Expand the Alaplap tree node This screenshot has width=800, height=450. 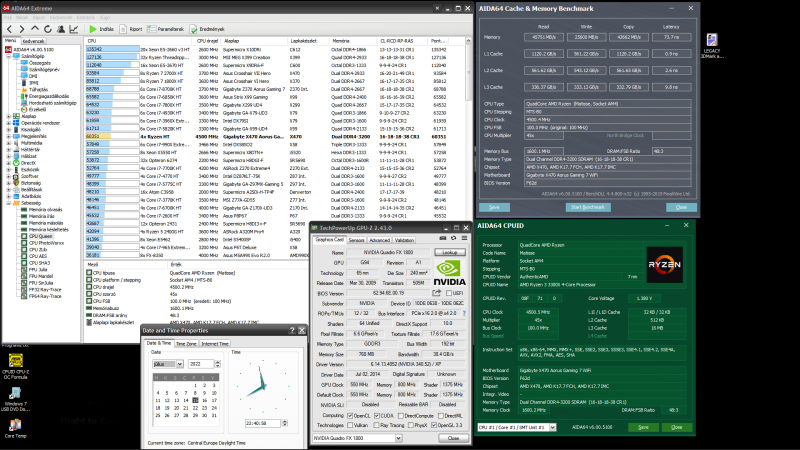pos(9,116)
